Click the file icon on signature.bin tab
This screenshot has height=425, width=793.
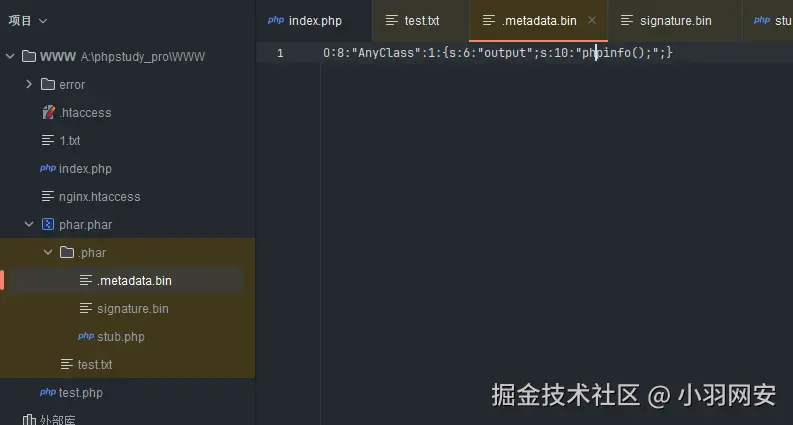click(627, 20)
